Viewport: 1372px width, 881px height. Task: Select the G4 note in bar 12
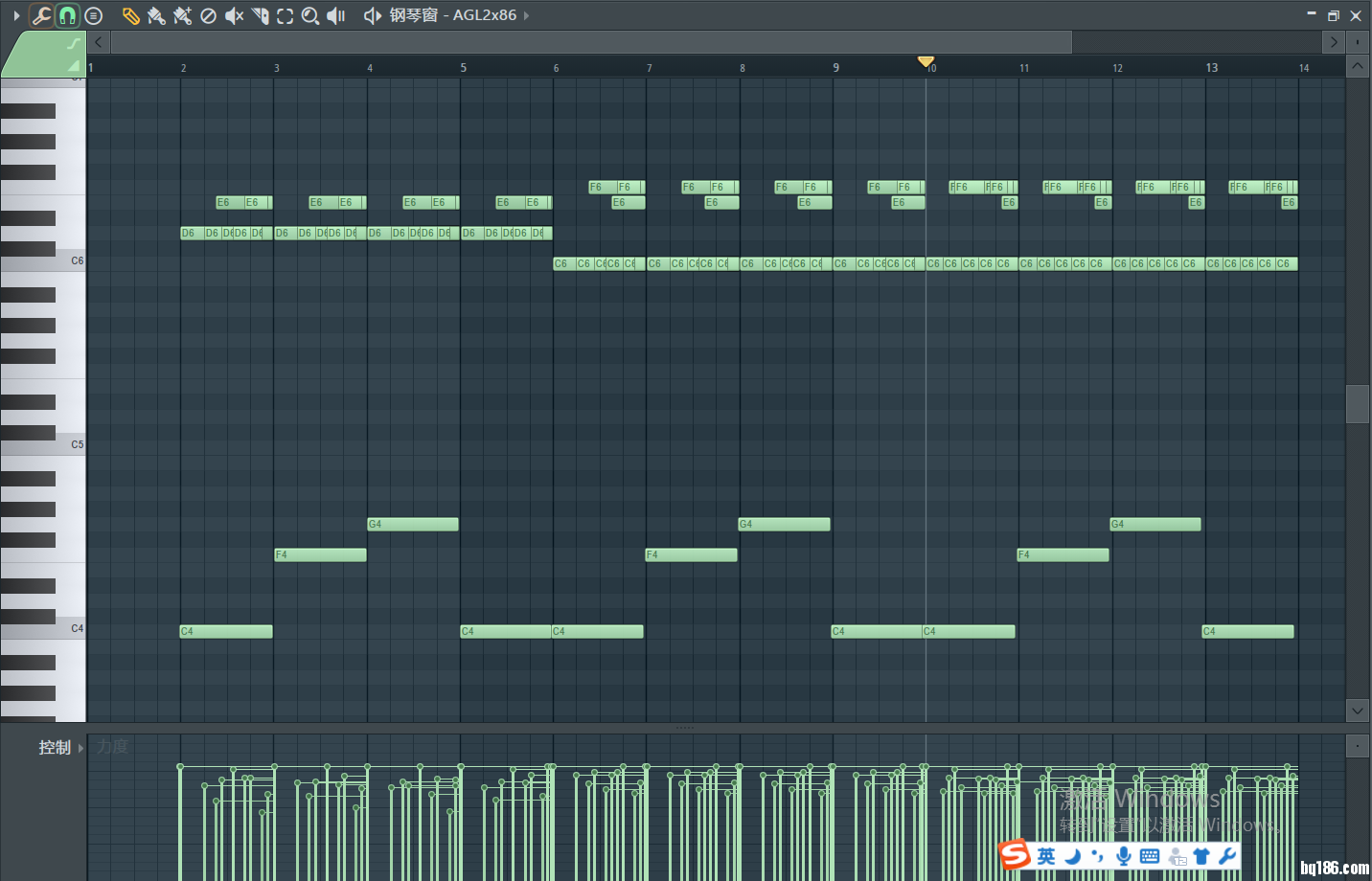(1155, 524)
